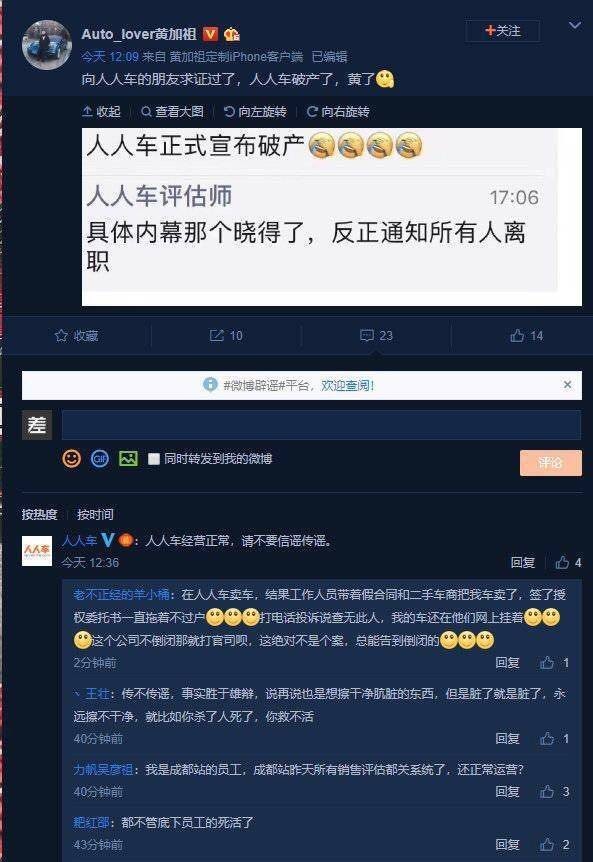
Task: Follow the author with +关注 button
Action: (503, 31)
